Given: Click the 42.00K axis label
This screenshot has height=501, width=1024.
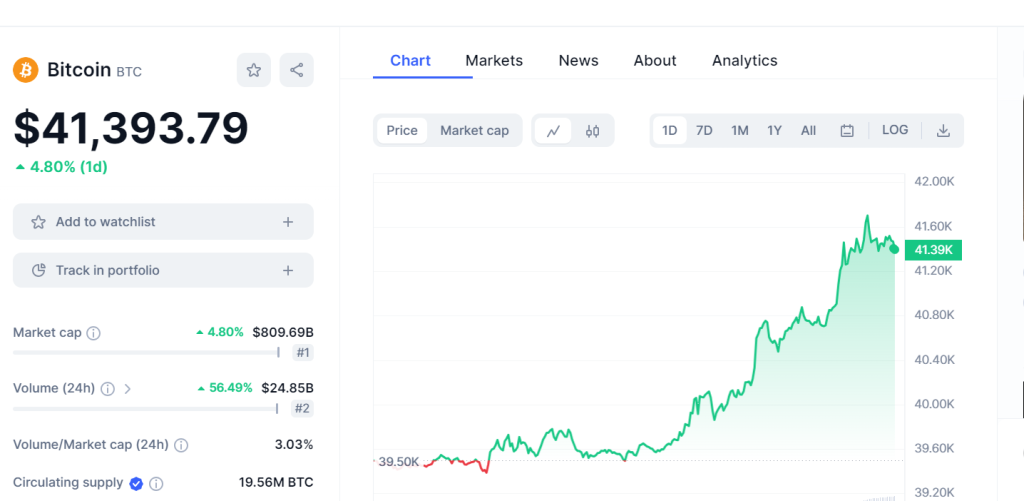Looking at the screenshot, I should (934, 182).
